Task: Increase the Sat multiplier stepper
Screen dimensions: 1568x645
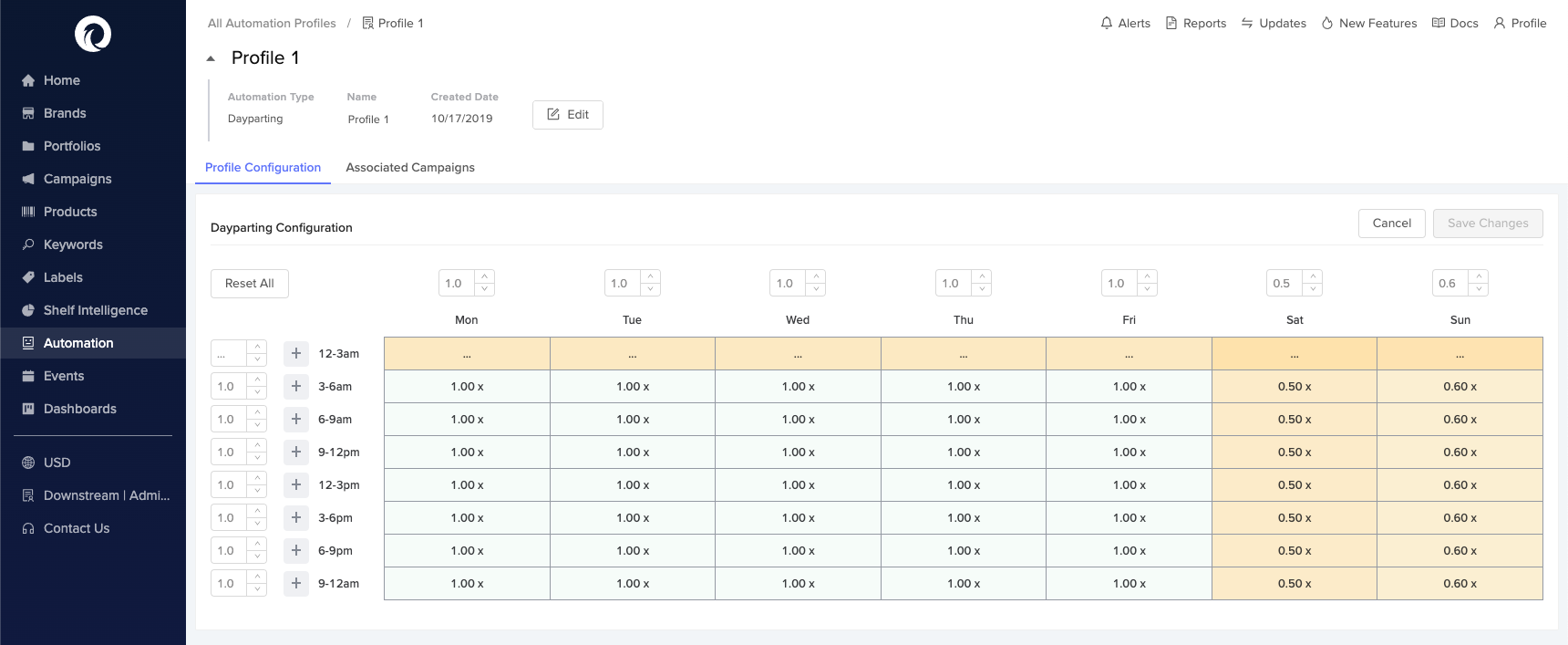Action: pyautogui.click(x=1313, y=276)
